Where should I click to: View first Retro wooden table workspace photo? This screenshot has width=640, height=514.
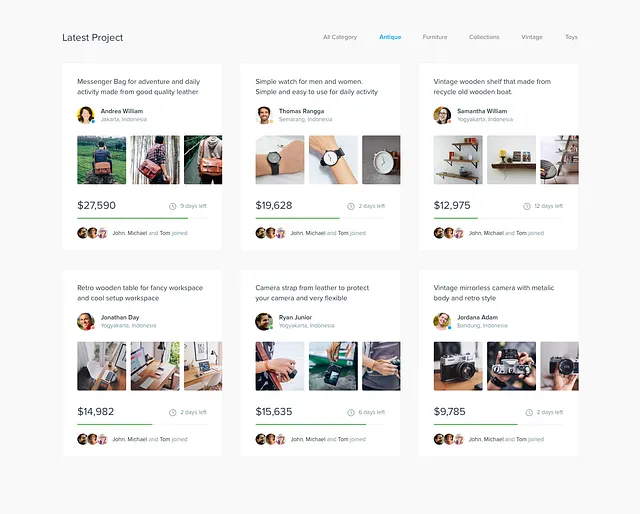(x=102, y=366)
